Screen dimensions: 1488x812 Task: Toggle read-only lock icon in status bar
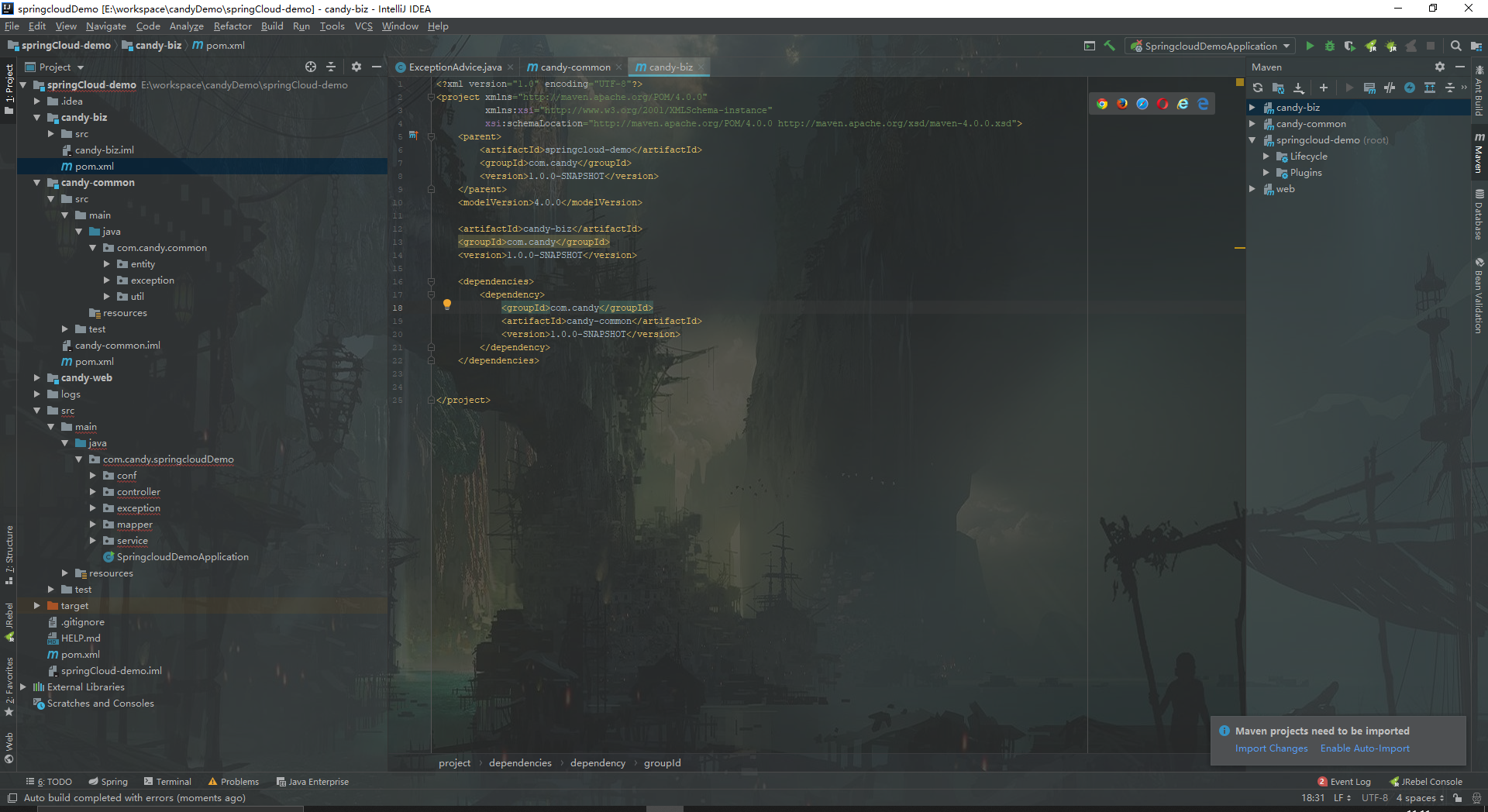pyautogui.click(x=1458, y=798)
